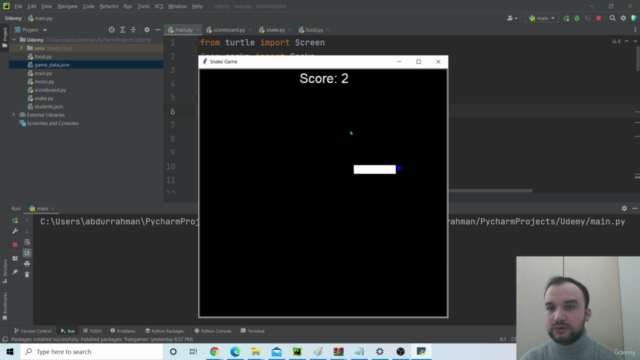Open IDE settings gear in top toolbar

(x=623, y=18)
